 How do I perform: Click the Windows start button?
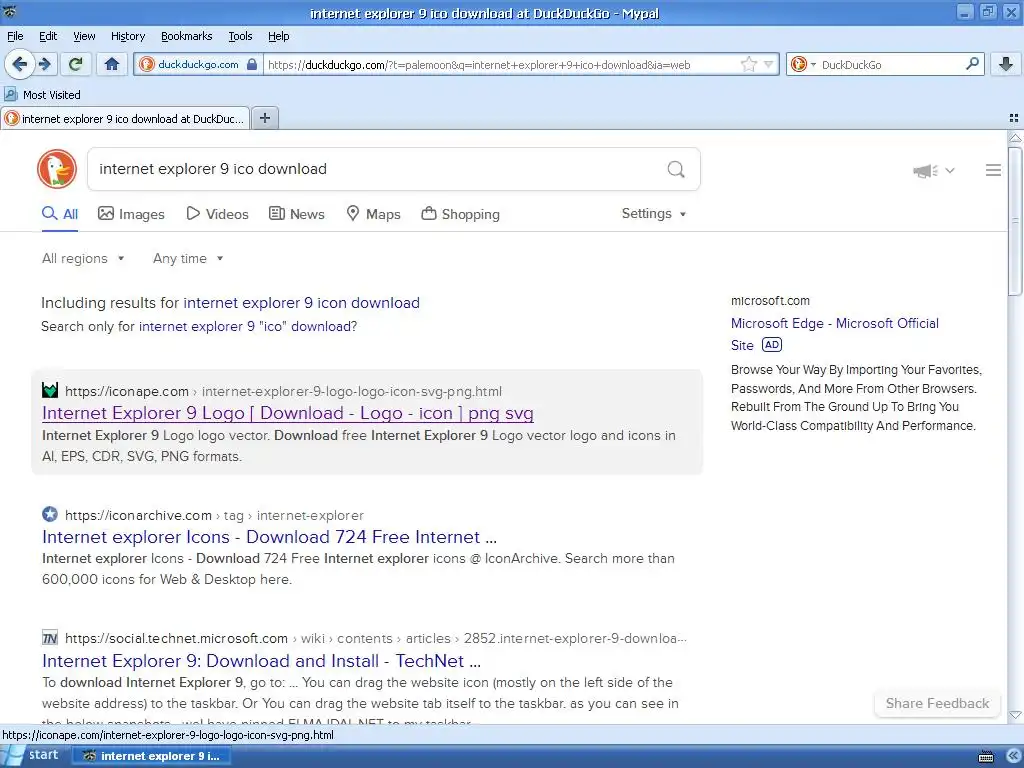click(x=31, y=756)
